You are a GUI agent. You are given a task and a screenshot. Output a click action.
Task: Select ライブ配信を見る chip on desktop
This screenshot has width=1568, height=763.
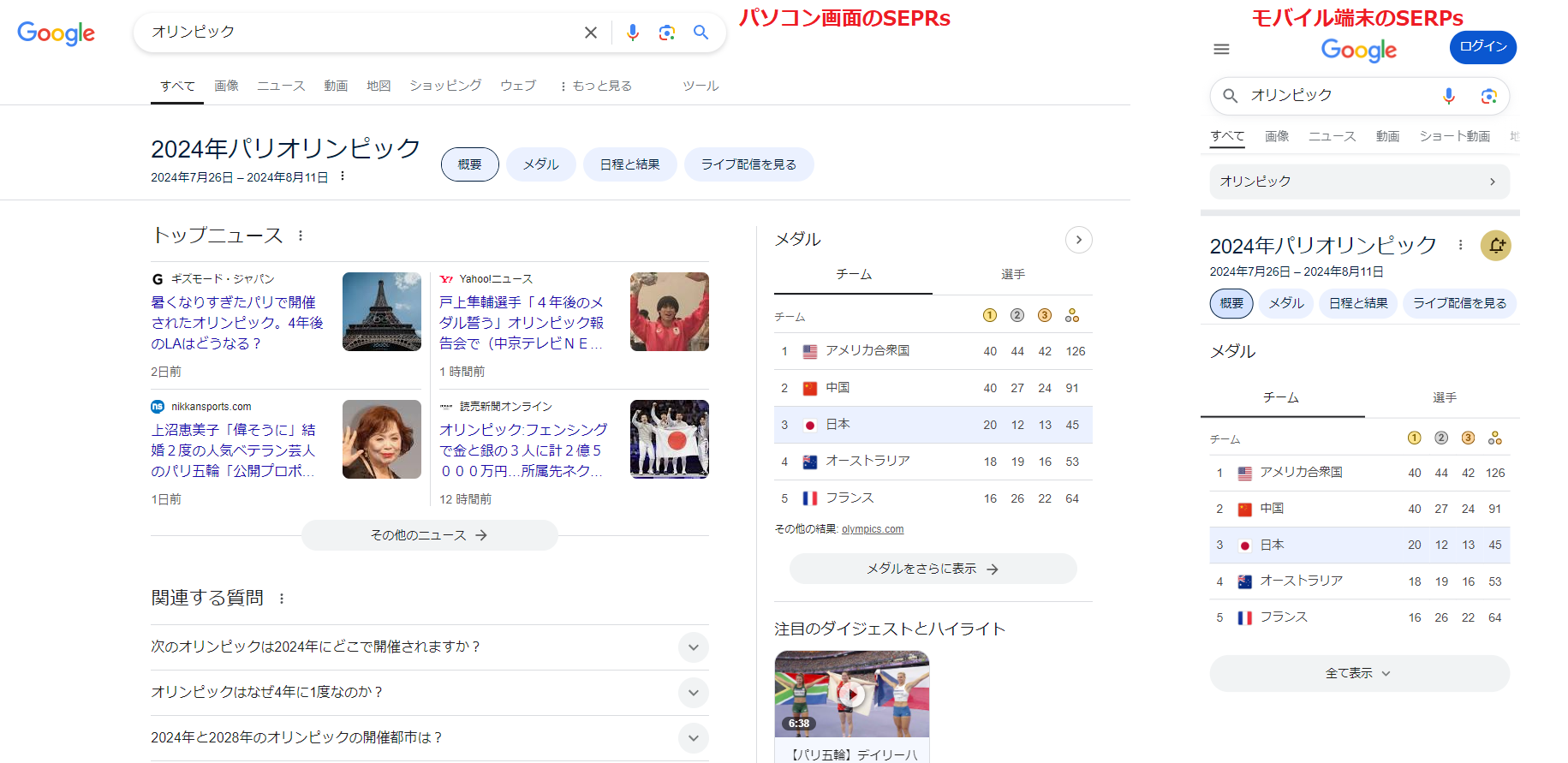748,164
